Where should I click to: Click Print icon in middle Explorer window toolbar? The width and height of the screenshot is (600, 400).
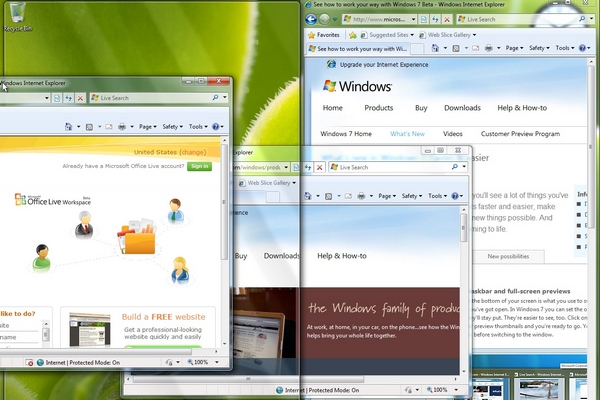tap(361, 196)
